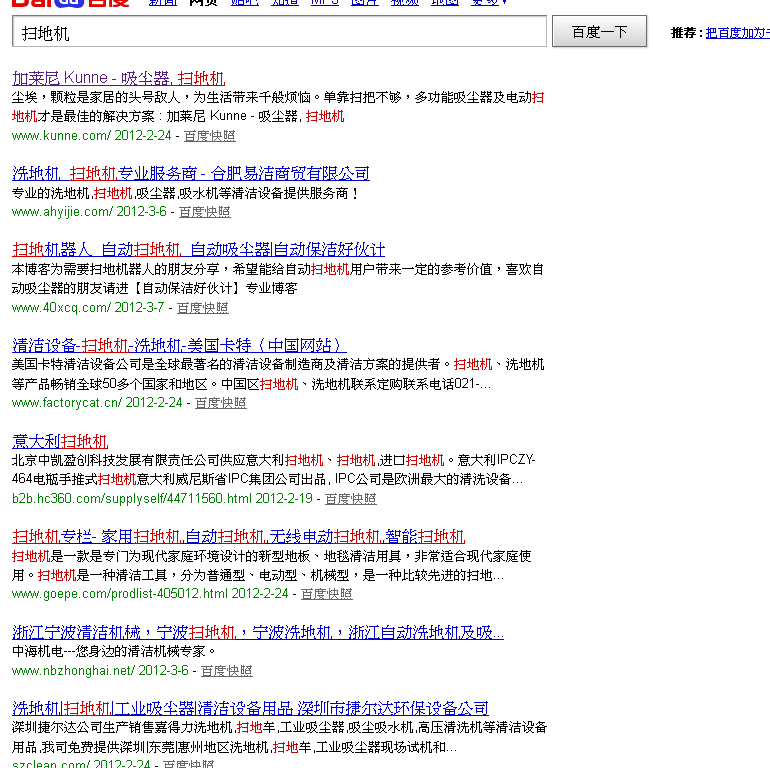Click the green URL www.factorycat.cn/
The height and width of the screenshot is (768, 770).
(67, 403)
